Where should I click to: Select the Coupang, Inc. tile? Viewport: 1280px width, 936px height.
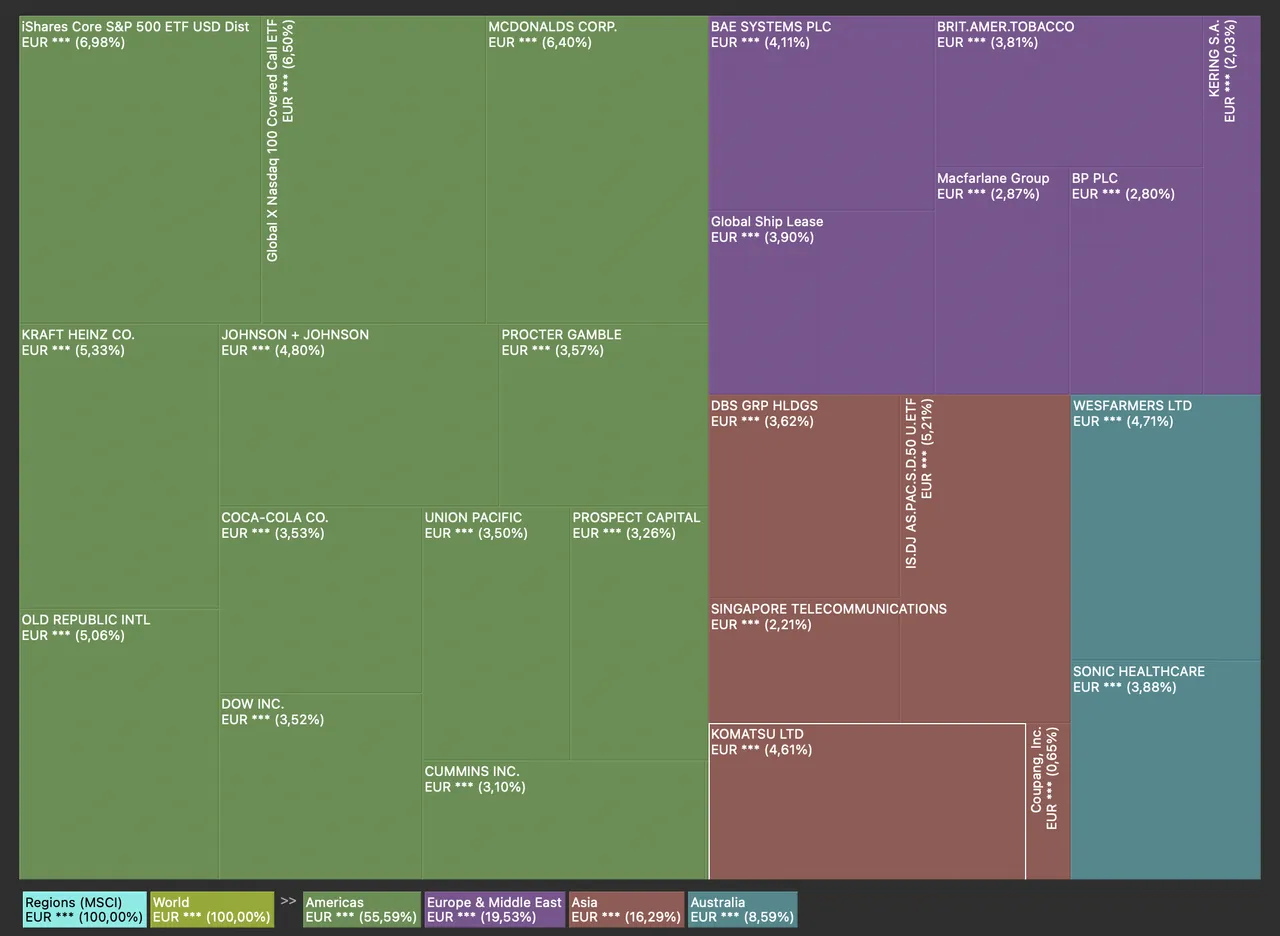point(1048,801)
